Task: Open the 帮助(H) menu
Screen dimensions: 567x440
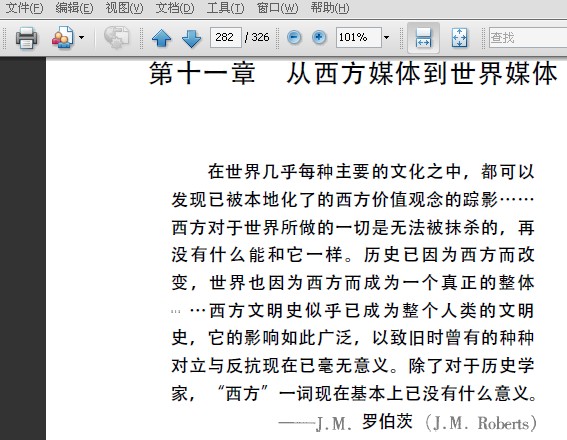Action: tap(330, 8)
